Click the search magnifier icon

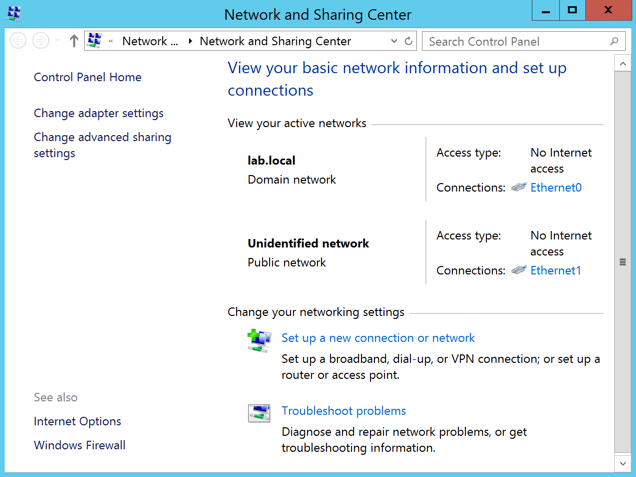coord(614,41)
